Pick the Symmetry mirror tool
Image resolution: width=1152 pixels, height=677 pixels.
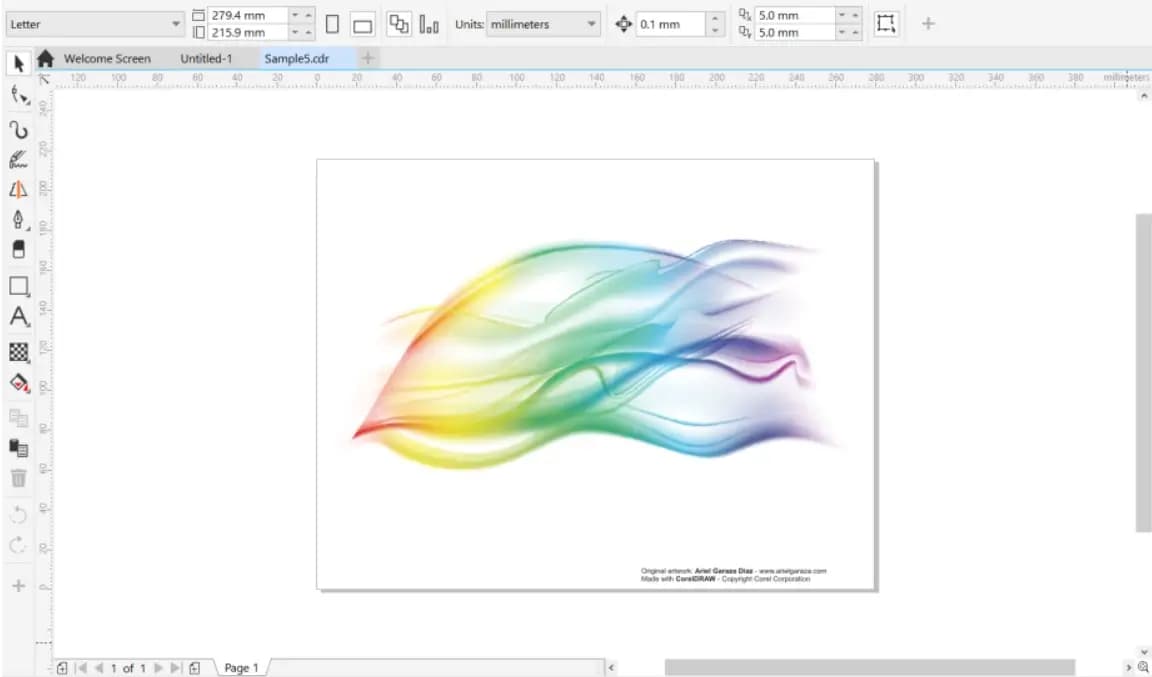18,190
